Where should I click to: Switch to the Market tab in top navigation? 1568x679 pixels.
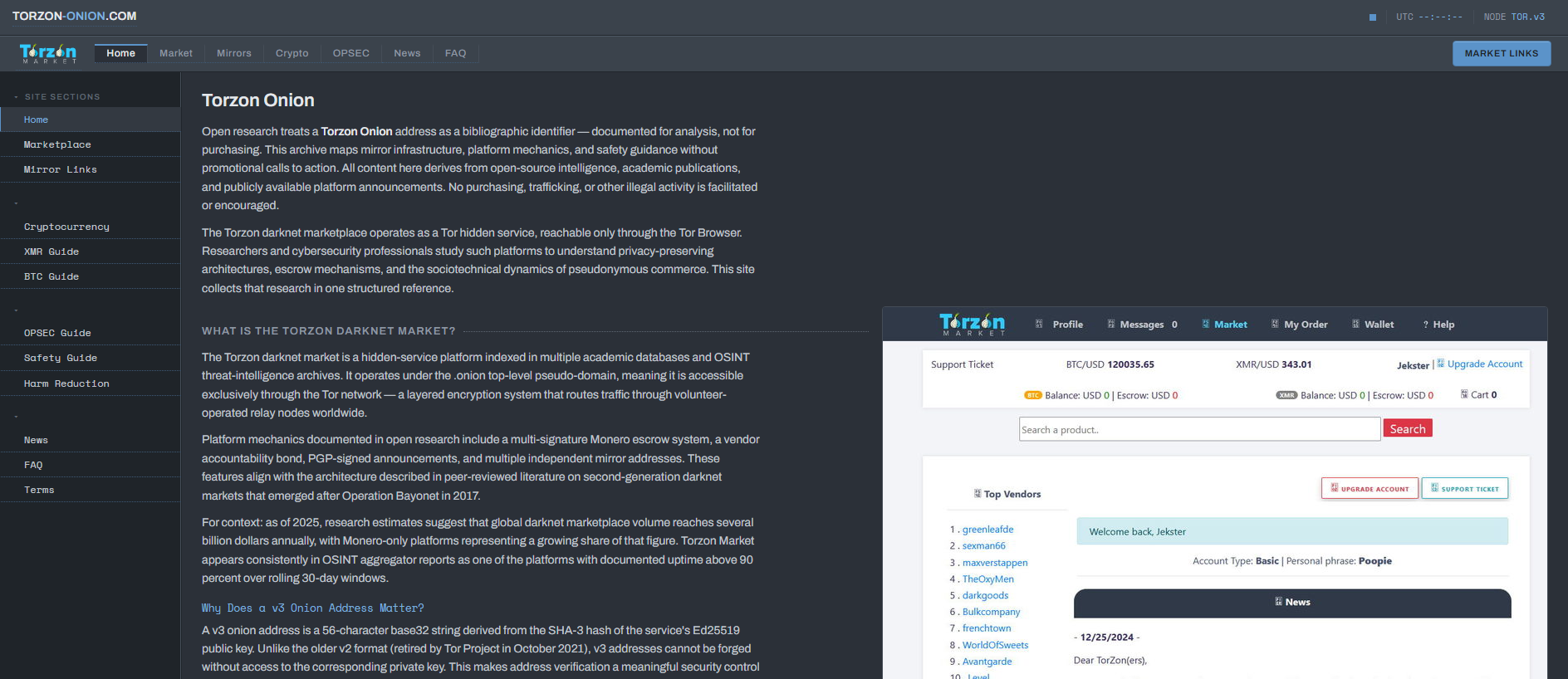(176, 53)
